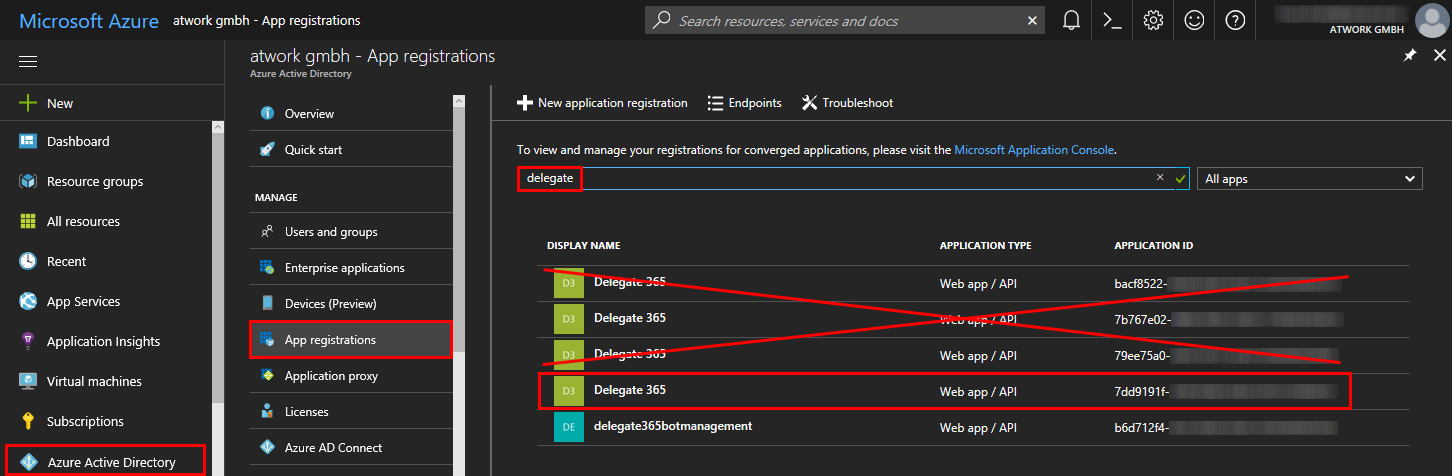Click the Endpoints toolbar button
The image size is (1452, 476).
click(744, 103)
